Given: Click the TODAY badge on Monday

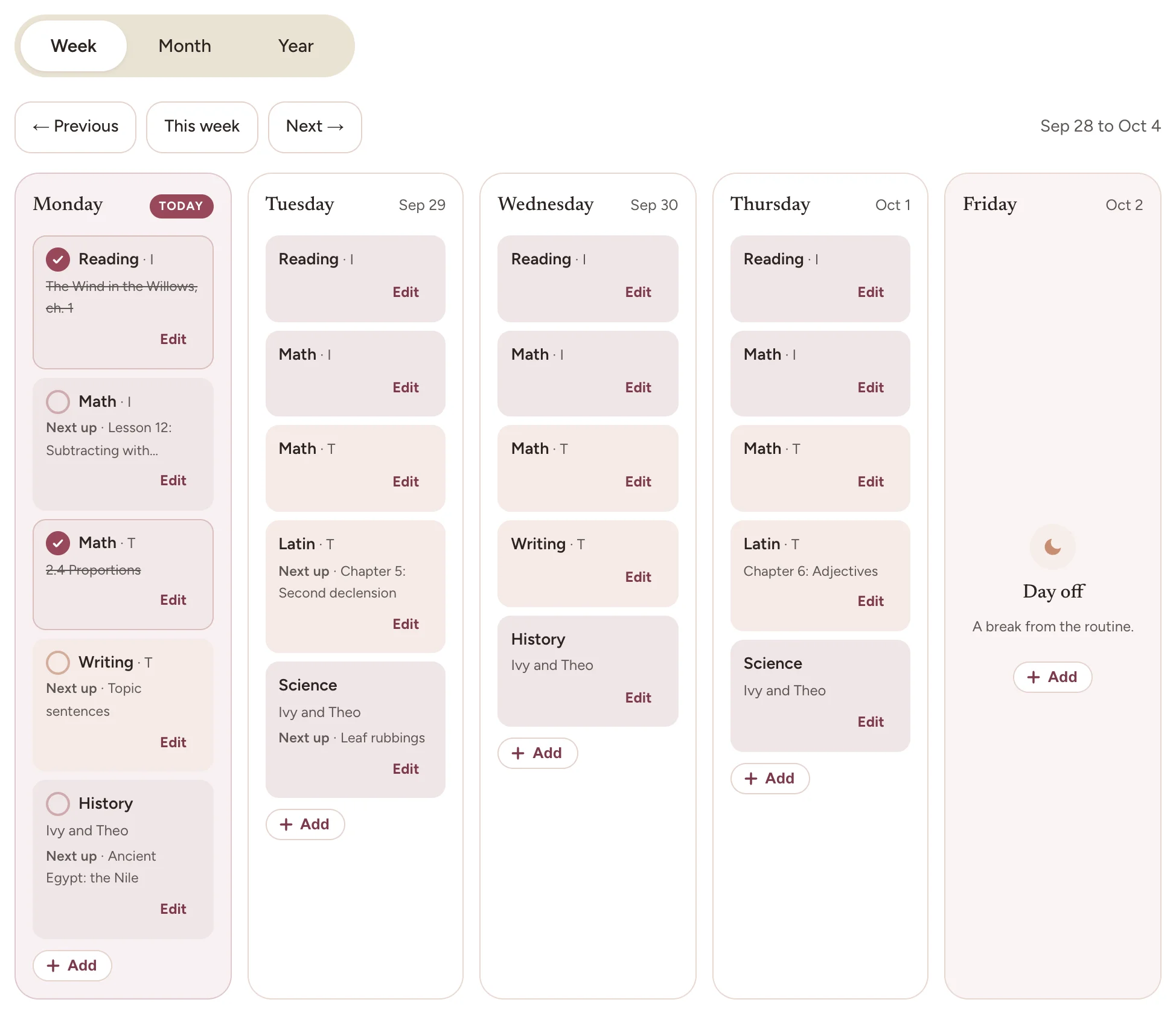Looking at the screenshot, I should (181, 206).
